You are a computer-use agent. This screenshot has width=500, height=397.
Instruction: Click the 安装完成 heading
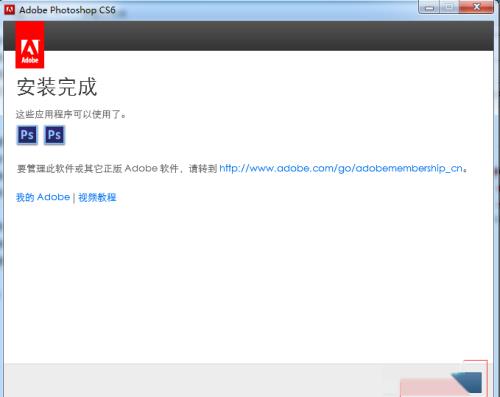tap(57, 87)
